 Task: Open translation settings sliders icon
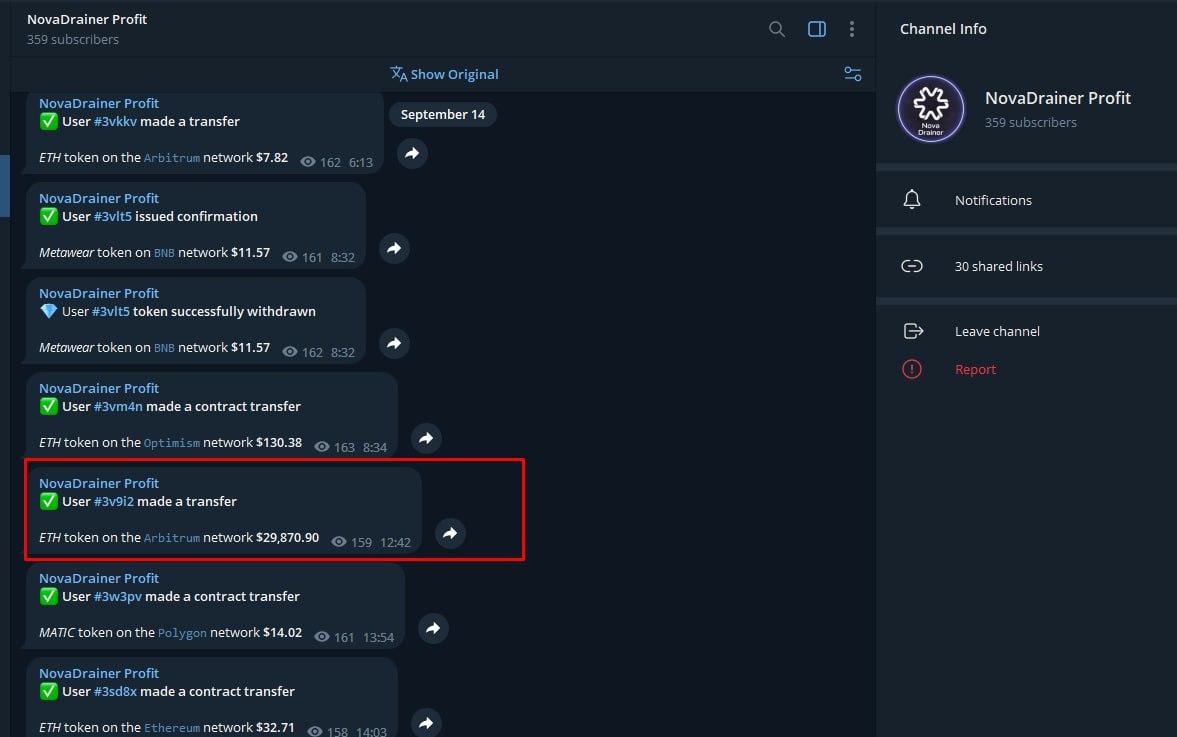click(853, 74)
